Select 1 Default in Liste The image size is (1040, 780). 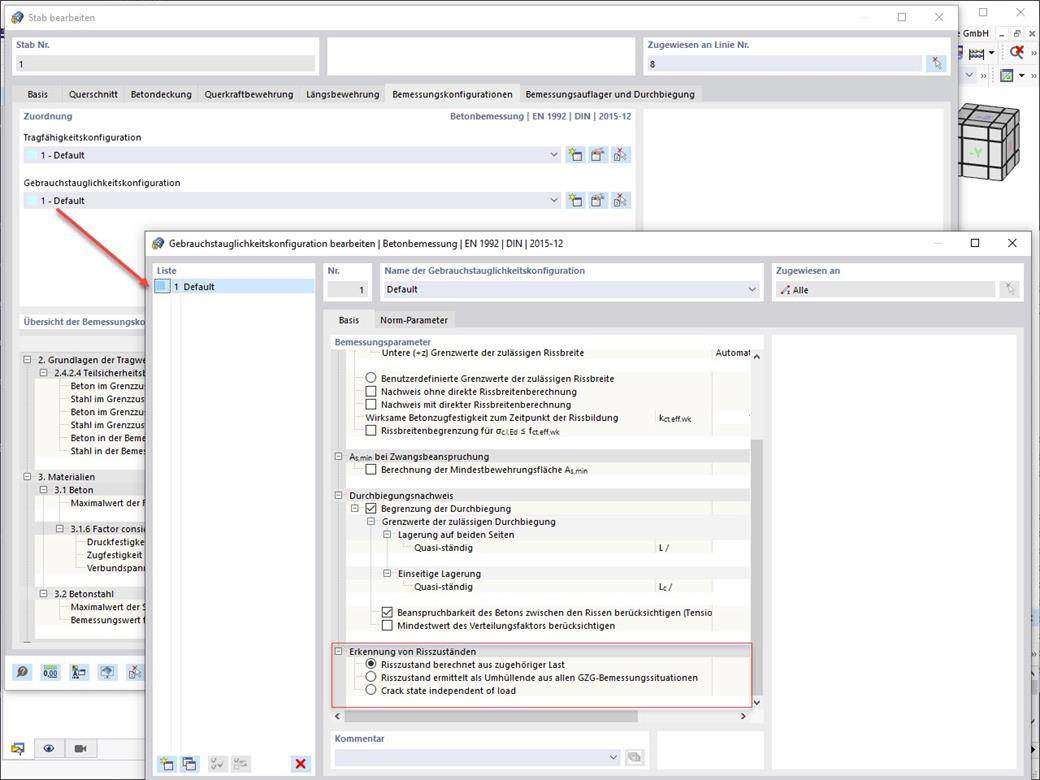[233, 287]
